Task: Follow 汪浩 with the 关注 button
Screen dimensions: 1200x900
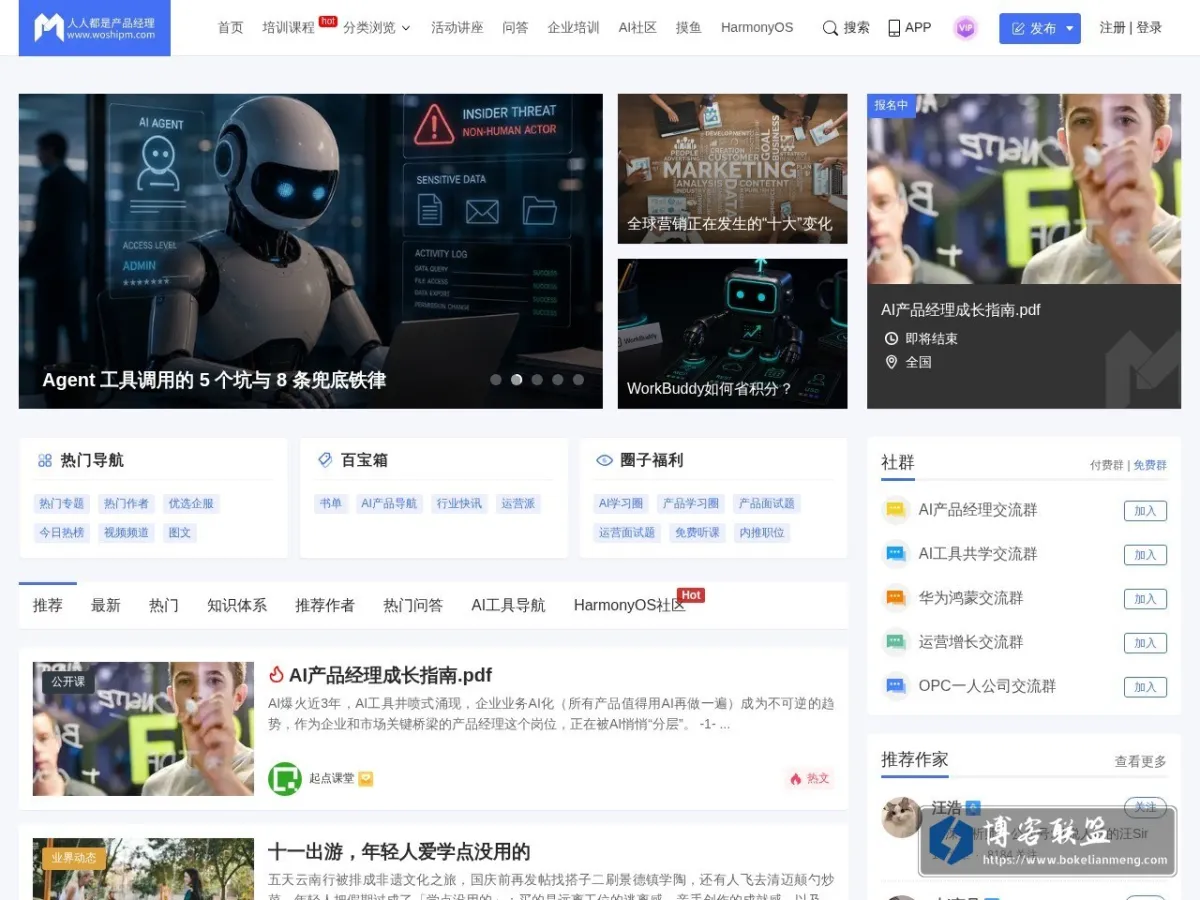Action: click(1145, 807)
